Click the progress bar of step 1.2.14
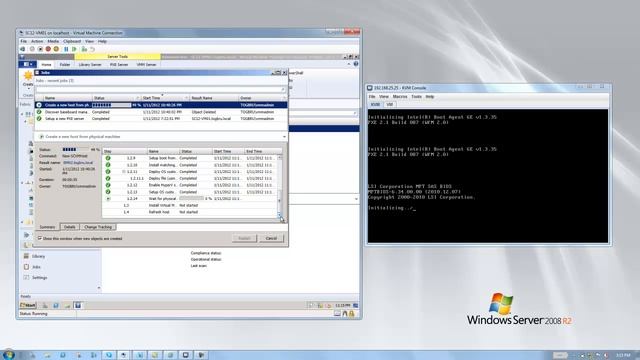 [191, 198]
